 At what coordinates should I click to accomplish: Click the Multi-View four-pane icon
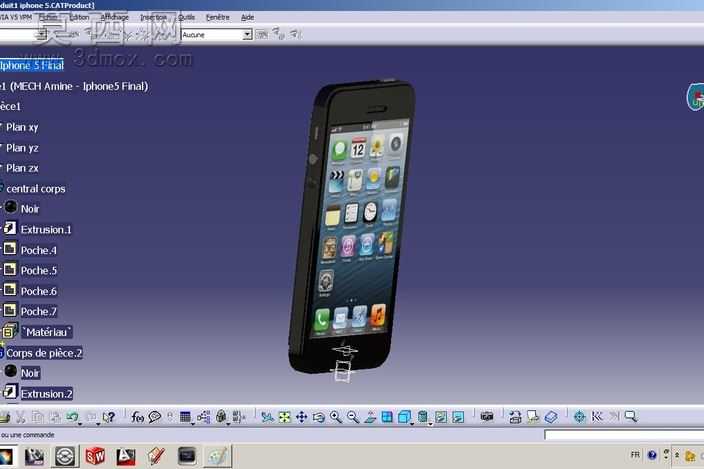tap(387, 417)
